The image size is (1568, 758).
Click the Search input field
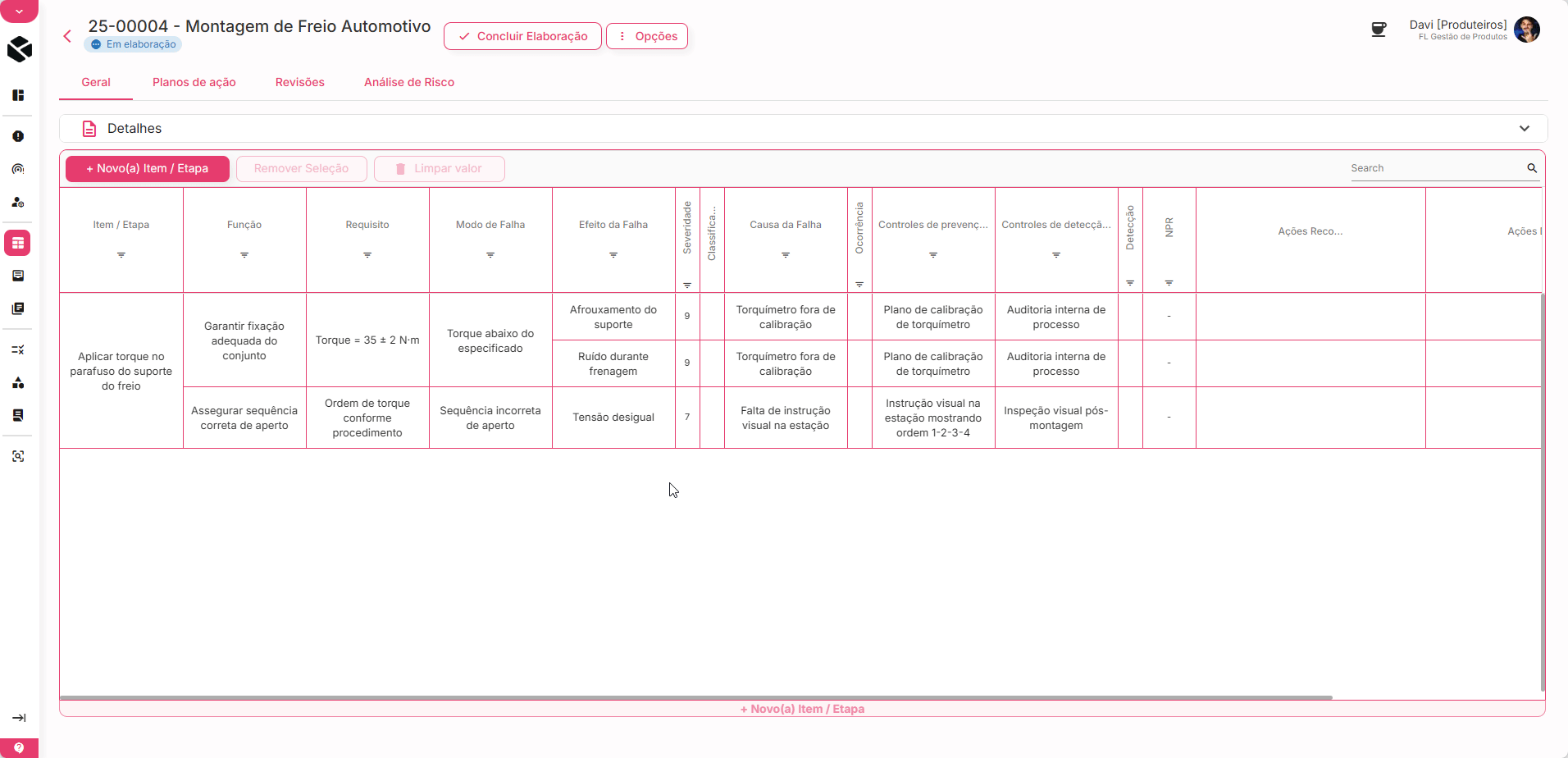coord(1435,168)
